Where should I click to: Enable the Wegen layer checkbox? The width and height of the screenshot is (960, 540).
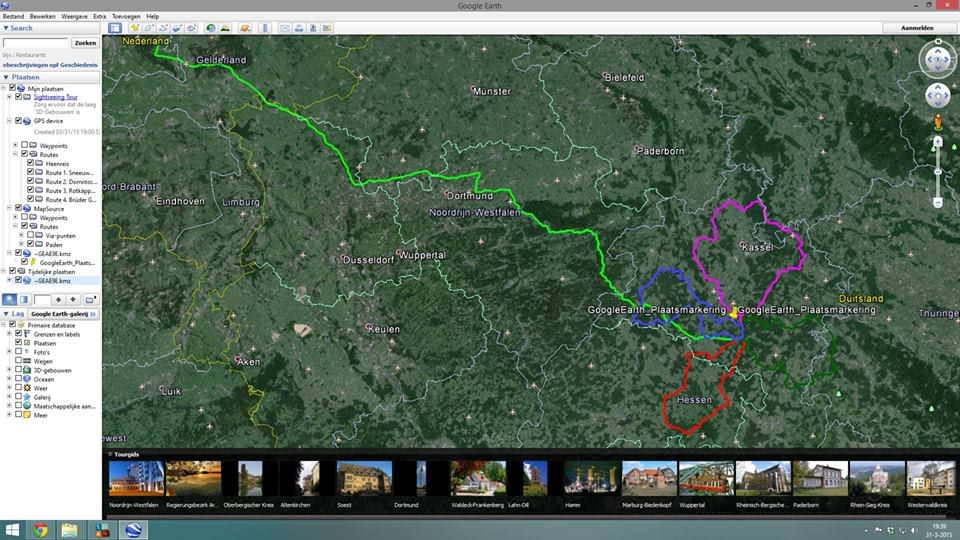pyautogui.click(x=18, y=361)
